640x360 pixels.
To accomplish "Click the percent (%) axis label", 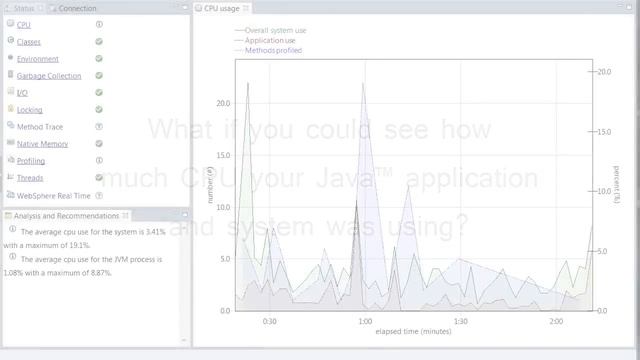I will [616, 184].
